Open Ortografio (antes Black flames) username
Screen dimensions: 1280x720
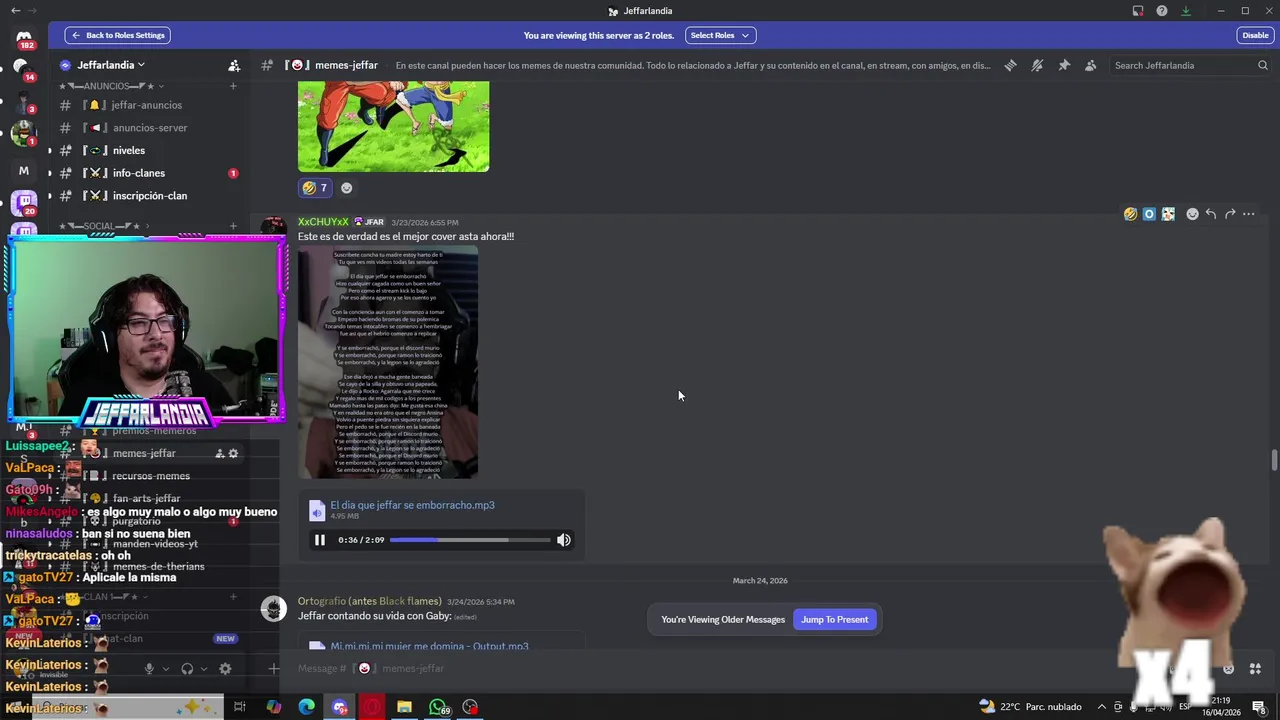coord(369,601)
